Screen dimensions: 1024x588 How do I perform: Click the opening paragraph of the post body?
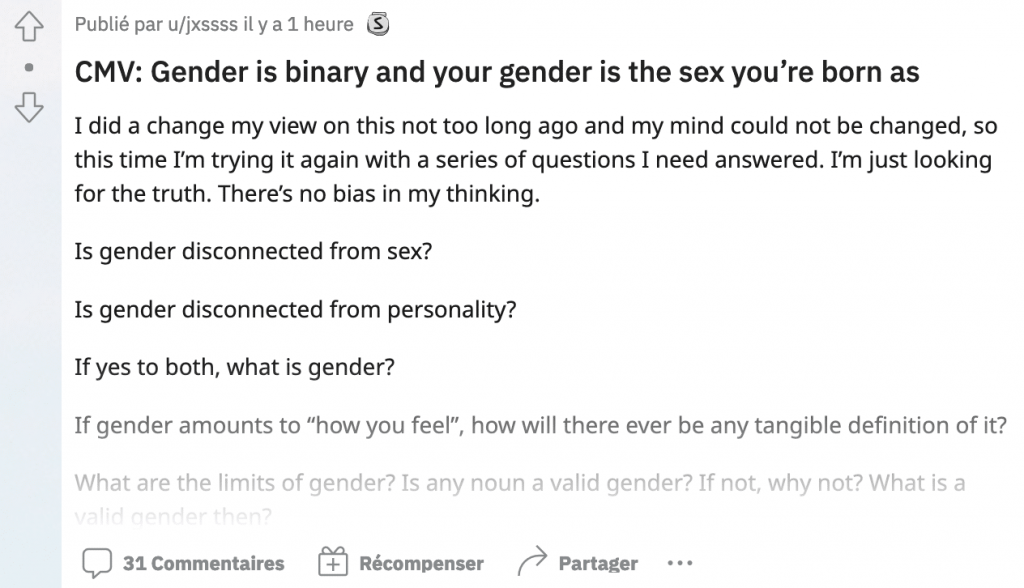coord(536,159)
